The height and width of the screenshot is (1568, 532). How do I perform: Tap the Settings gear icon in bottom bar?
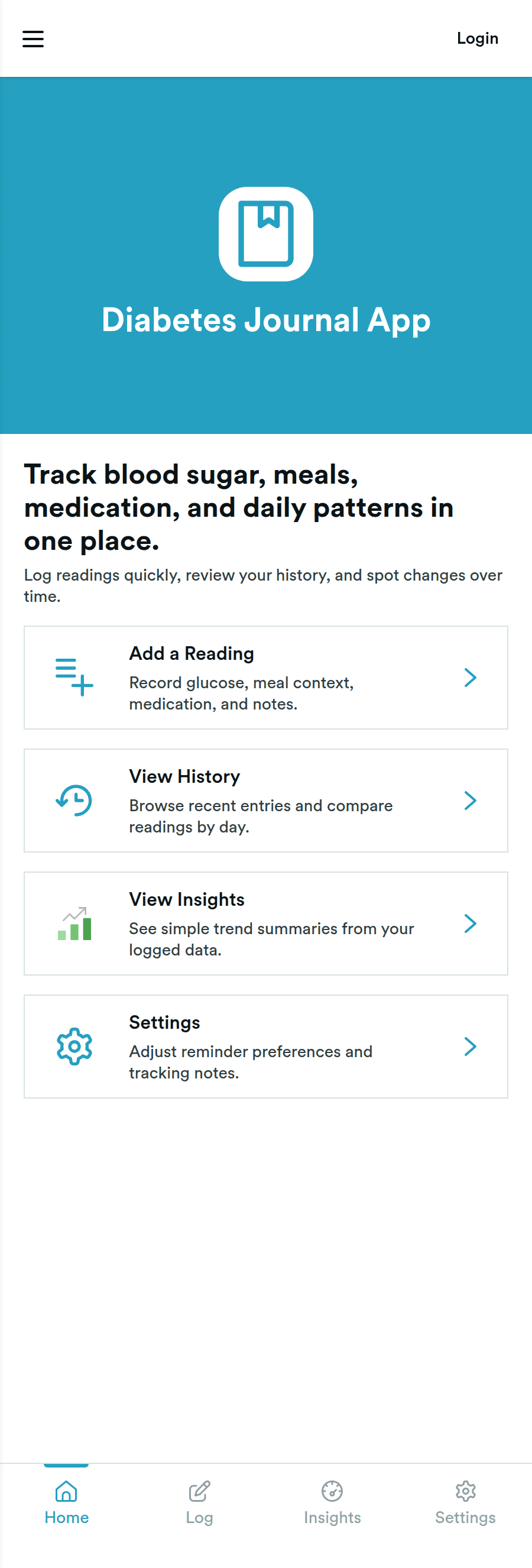pos(466,1491)
